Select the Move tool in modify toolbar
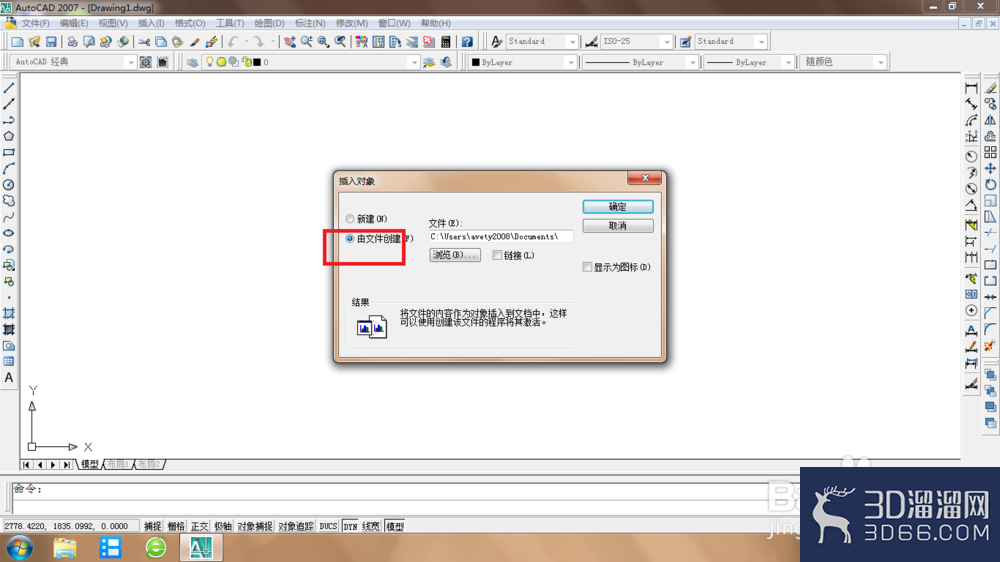 pyautogui.click(x=990, y=168)
